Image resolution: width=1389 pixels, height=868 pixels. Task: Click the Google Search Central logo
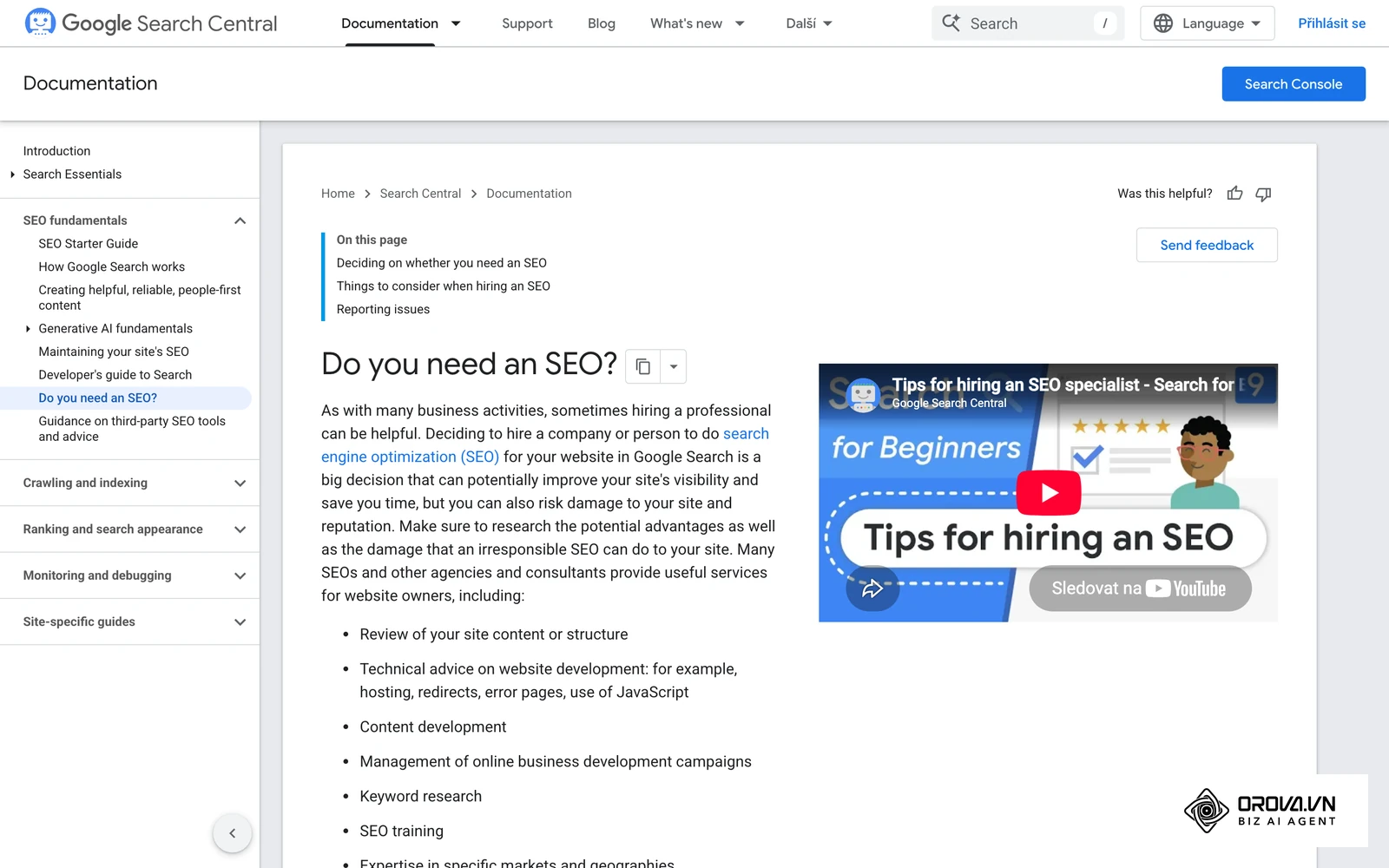pos(151,23)
